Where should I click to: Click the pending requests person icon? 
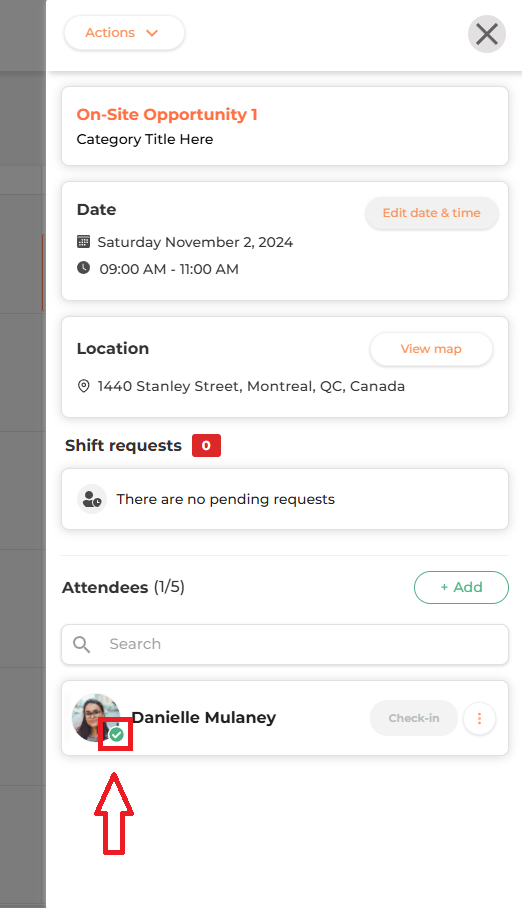(x=92, y=499)
